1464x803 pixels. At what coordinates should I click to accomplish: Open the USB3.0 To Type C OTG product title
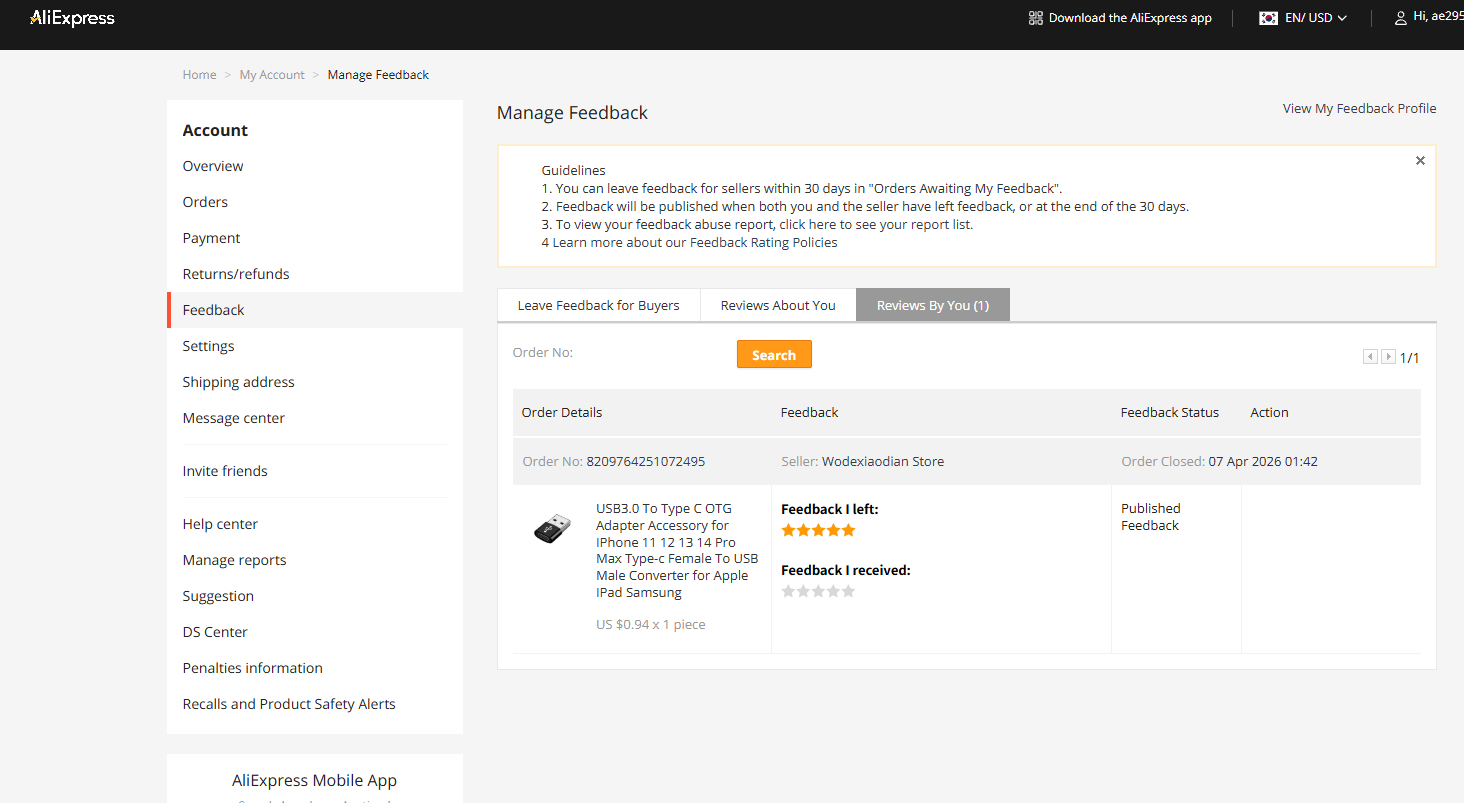pyautogui.click(x=677, y=550)
